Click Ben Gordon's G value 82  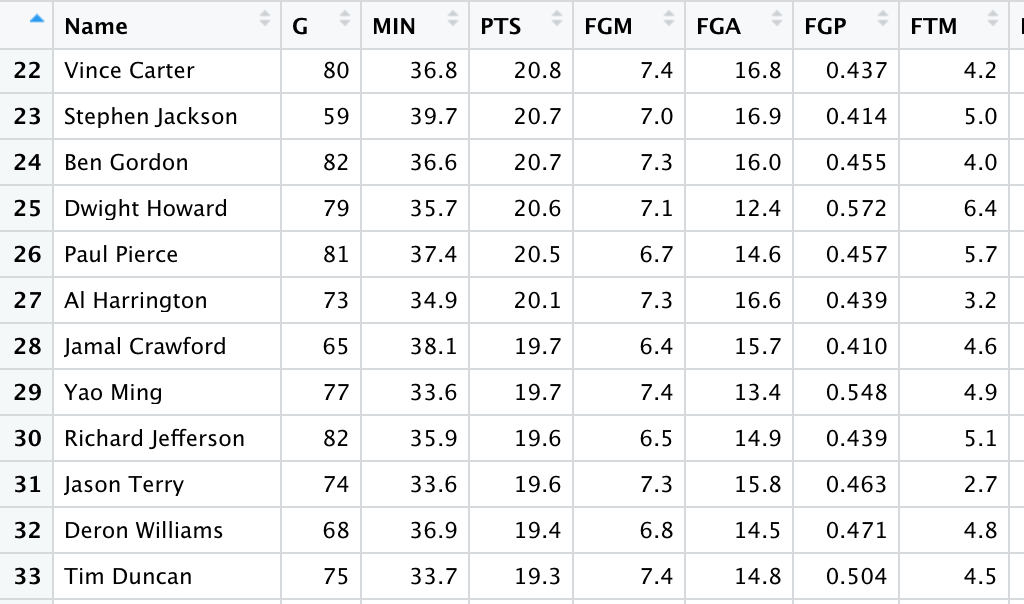click(x=336, y=163)
